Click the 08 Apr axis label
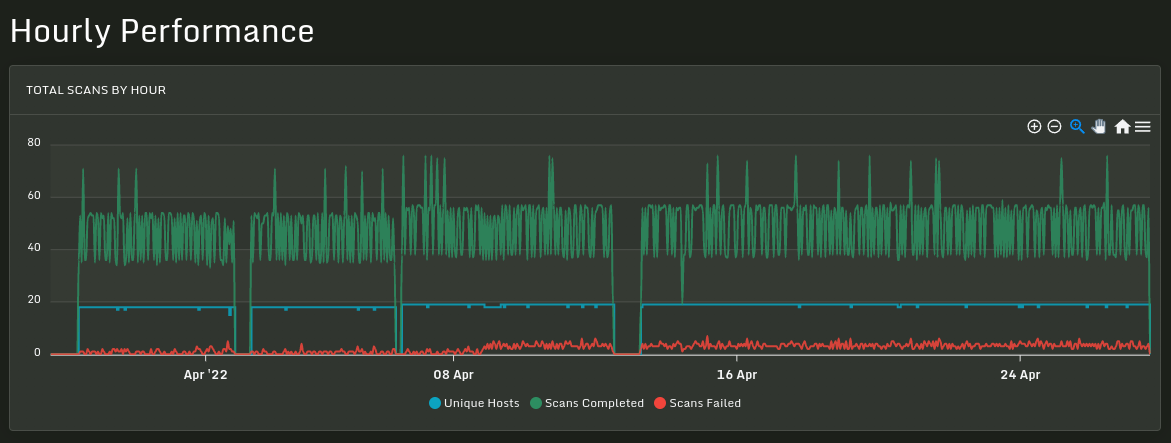Viewport: 1171px width, 443px height. tap(453, 375)
